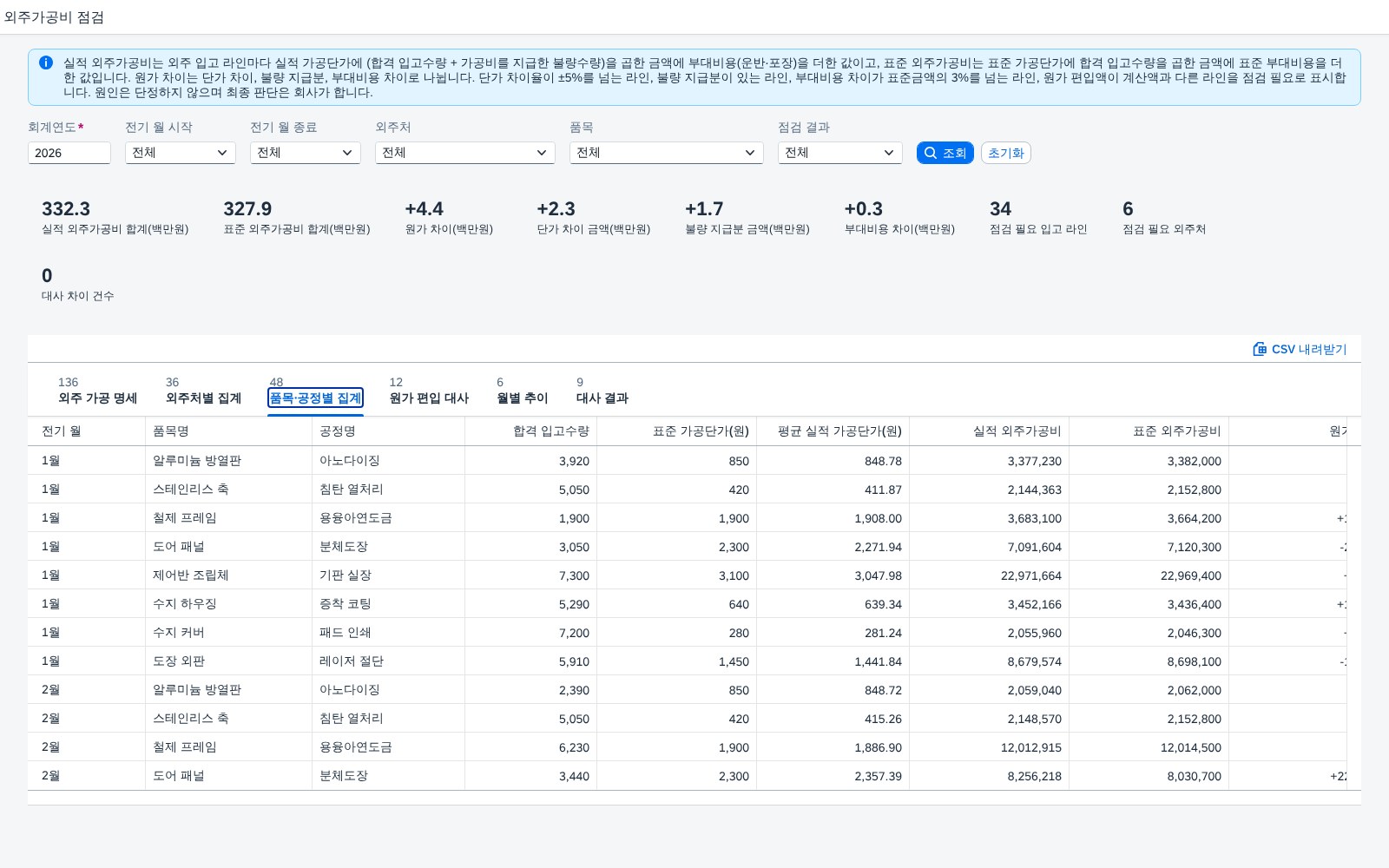Viewport: 1389px width, 868px height.
Task: Click the 332.3 실적 외주가공비 합계 KPI
Action: pyautogui.click(x=115, y=217)
